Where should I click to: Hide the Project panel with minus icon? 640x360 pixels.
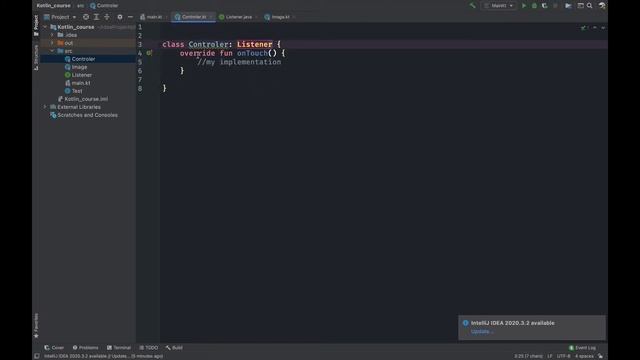pos(130,17)
